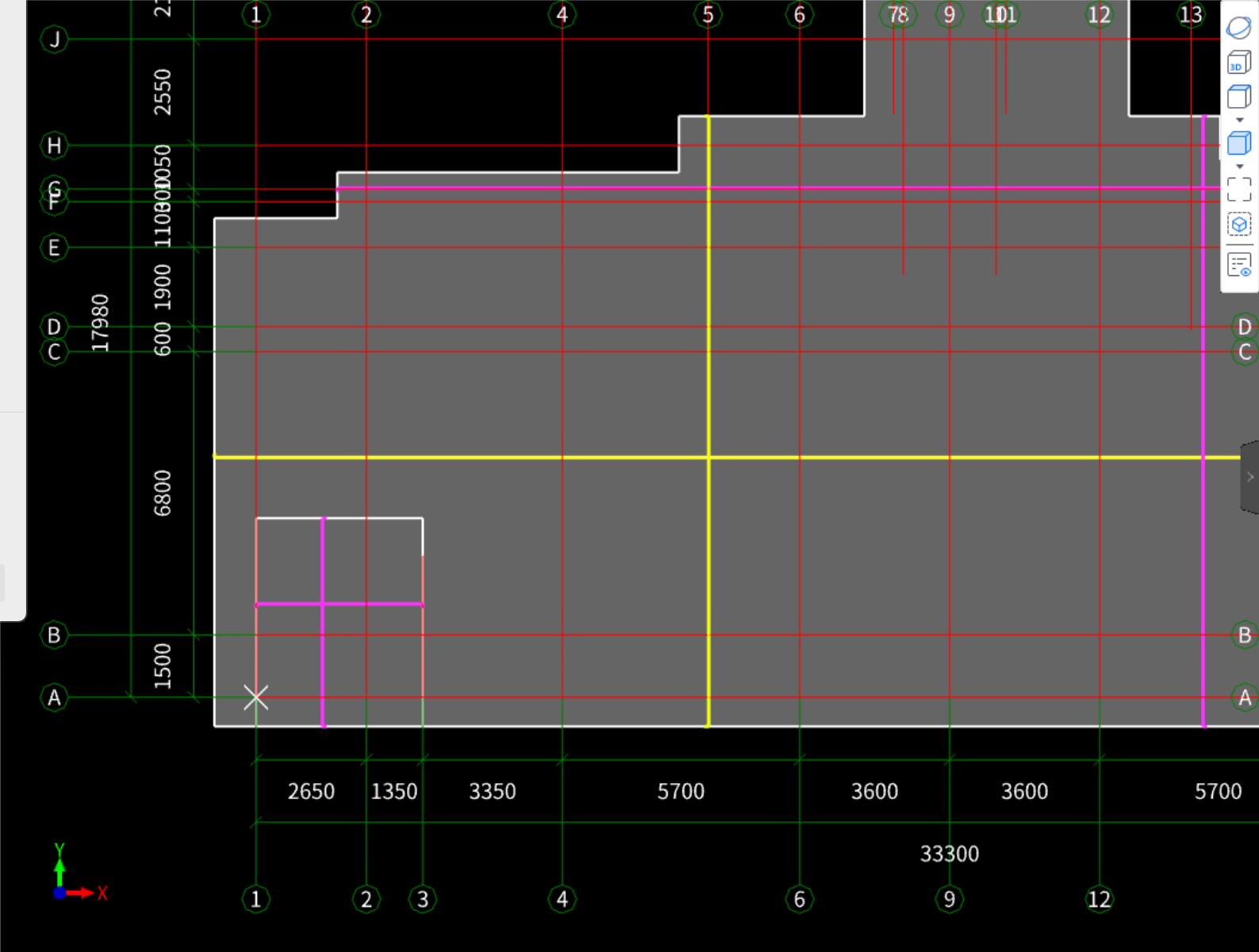Click the 6800 vertical dimension value
Image resolution: width=1259 pixels, height=952 pixels.
coord(162,493)
